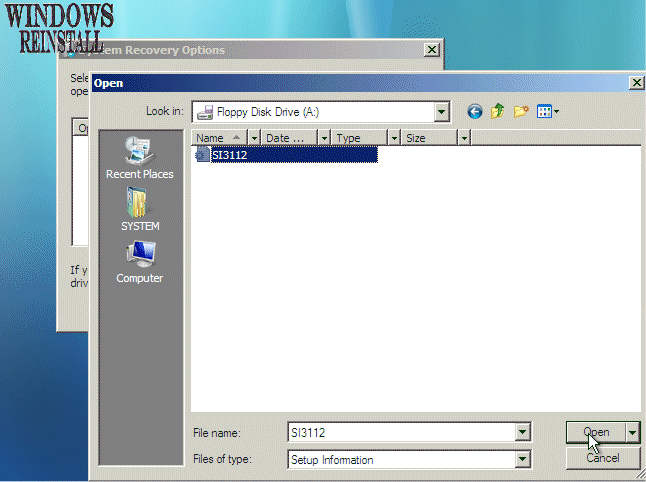Open Recent Places in the sidebar
646x482 pixels.
coord(139,158)
